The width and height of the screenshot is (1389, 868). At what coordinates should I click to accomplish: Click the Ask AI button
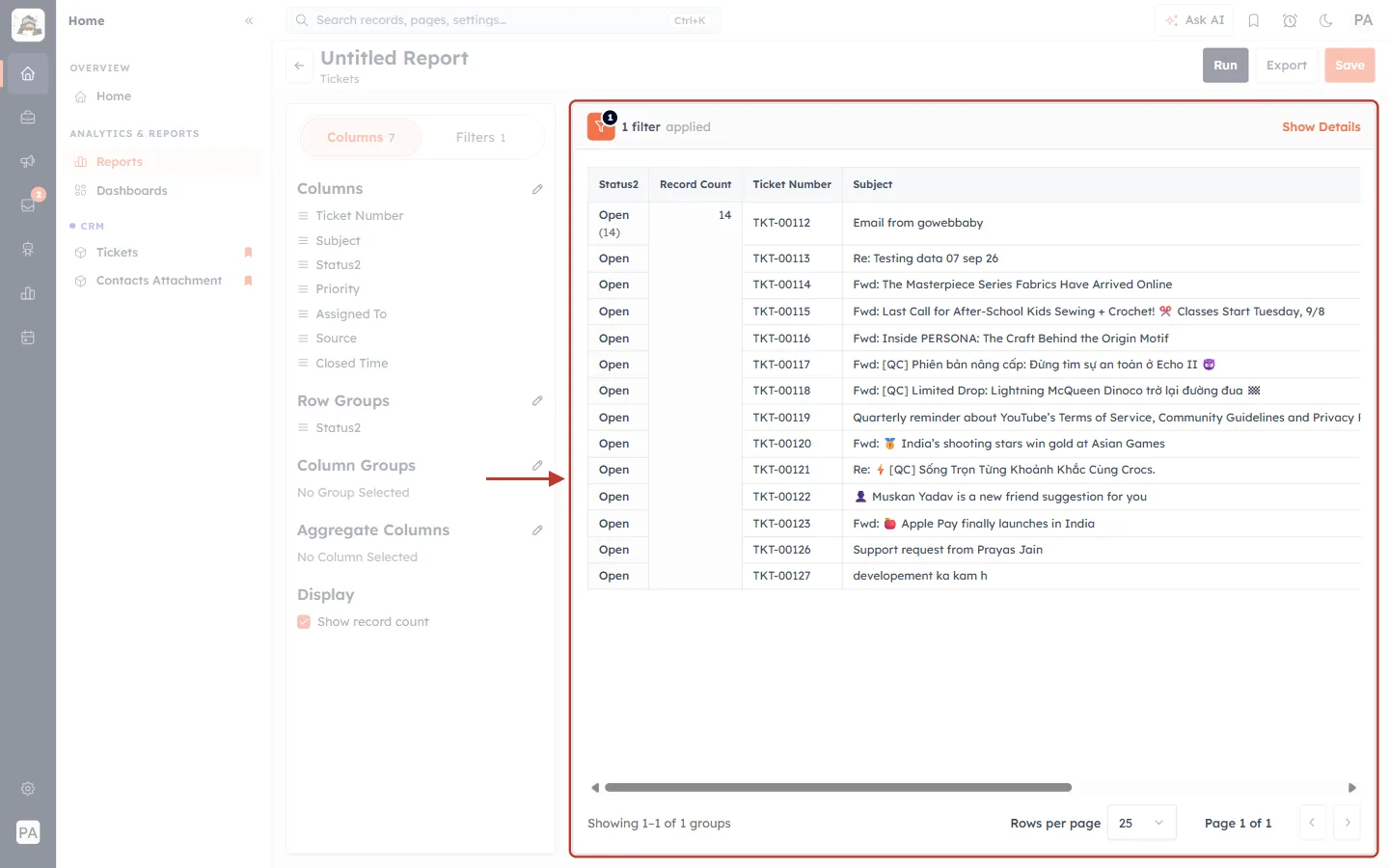pos(1195,20)
